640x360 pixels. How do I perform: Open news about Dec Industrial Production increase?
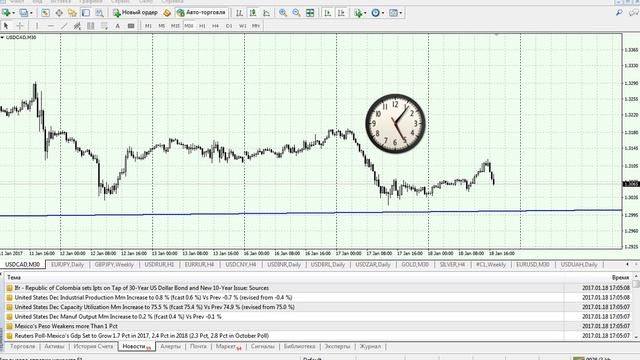pyautogui.click(x=153, y=298)
